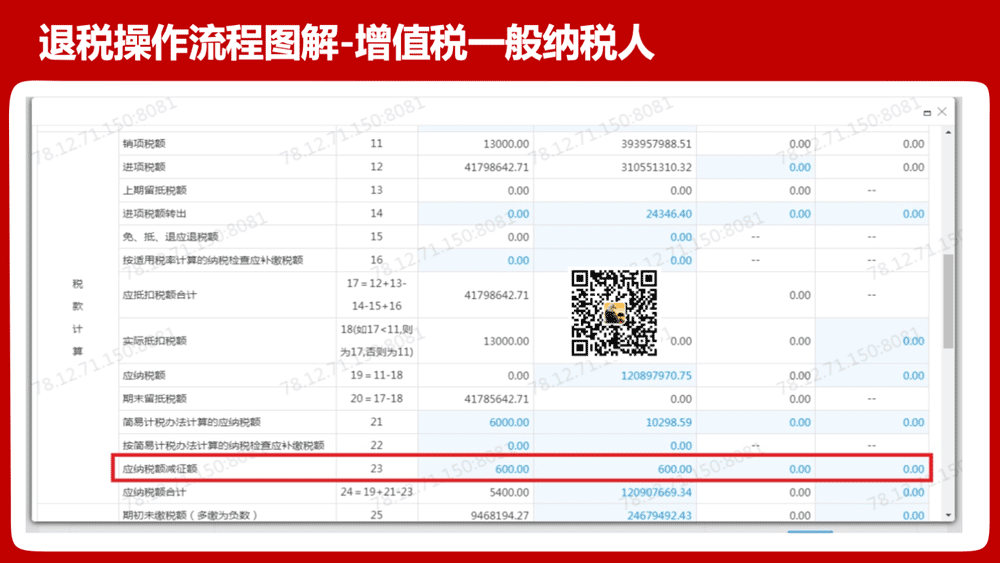This screenshot has height=563, width=1000.
Task: Click the vertical scrollbar up arrow
Action: [948, 133]
